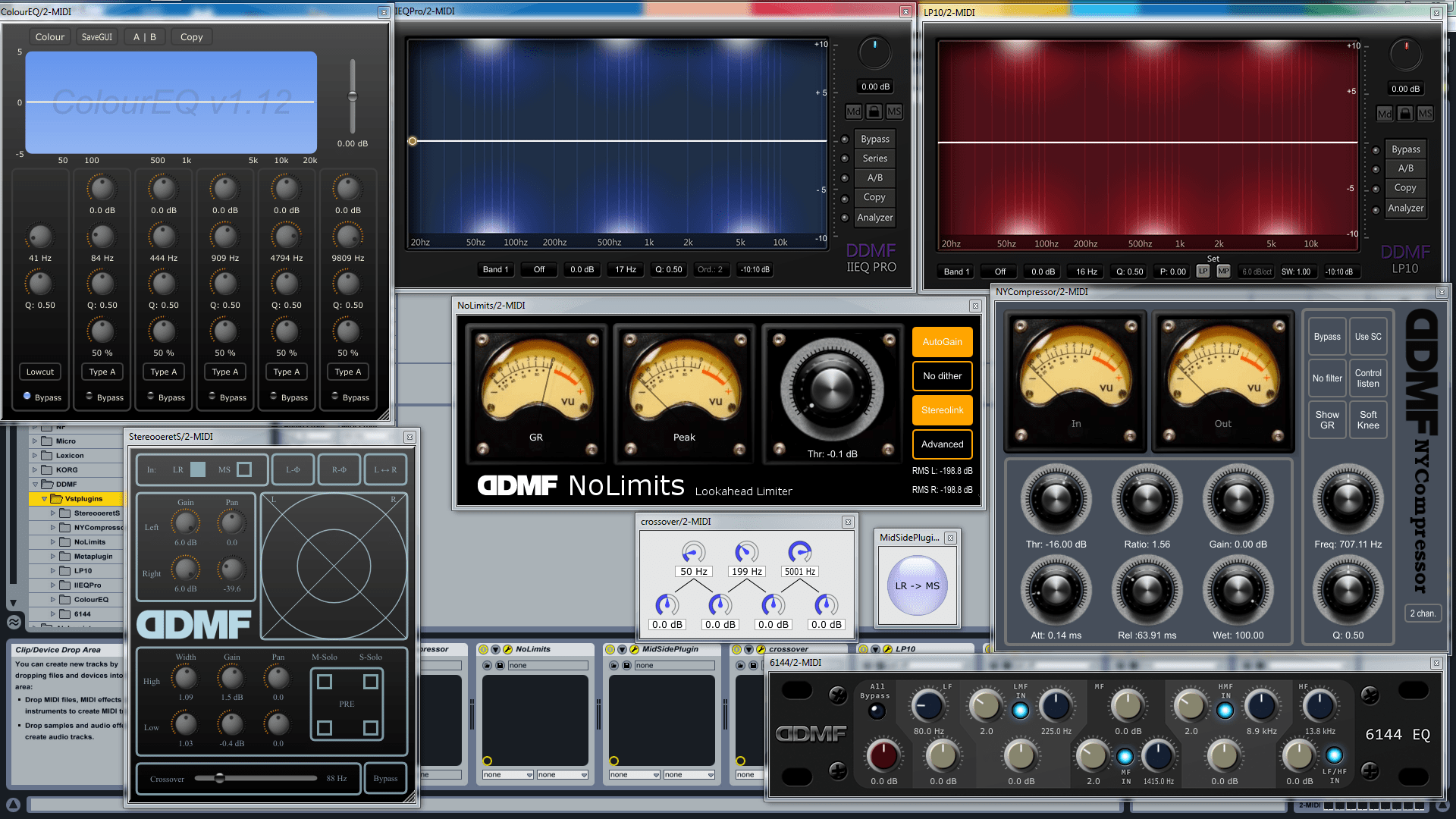Toggle the All Bypass LED on 6144 EQ

pos(877,711)
